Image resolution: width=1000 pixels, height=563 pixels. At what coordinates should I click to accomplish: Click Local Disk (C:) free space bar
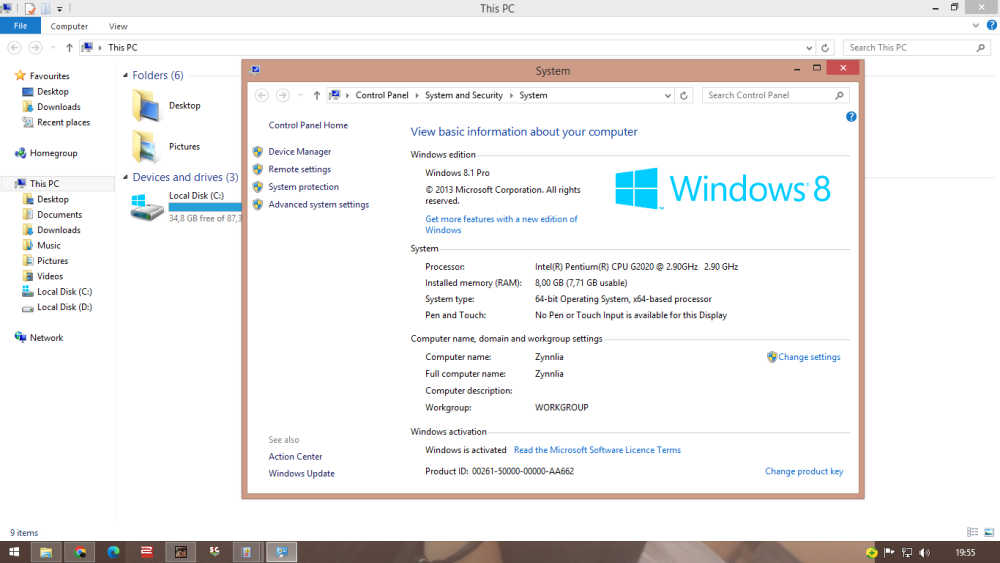[x=205, y=207]
